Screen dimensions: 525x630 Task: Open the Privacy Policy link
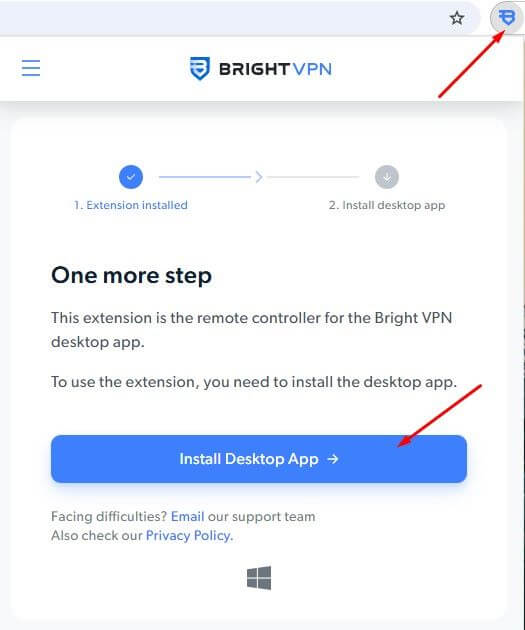189,536
